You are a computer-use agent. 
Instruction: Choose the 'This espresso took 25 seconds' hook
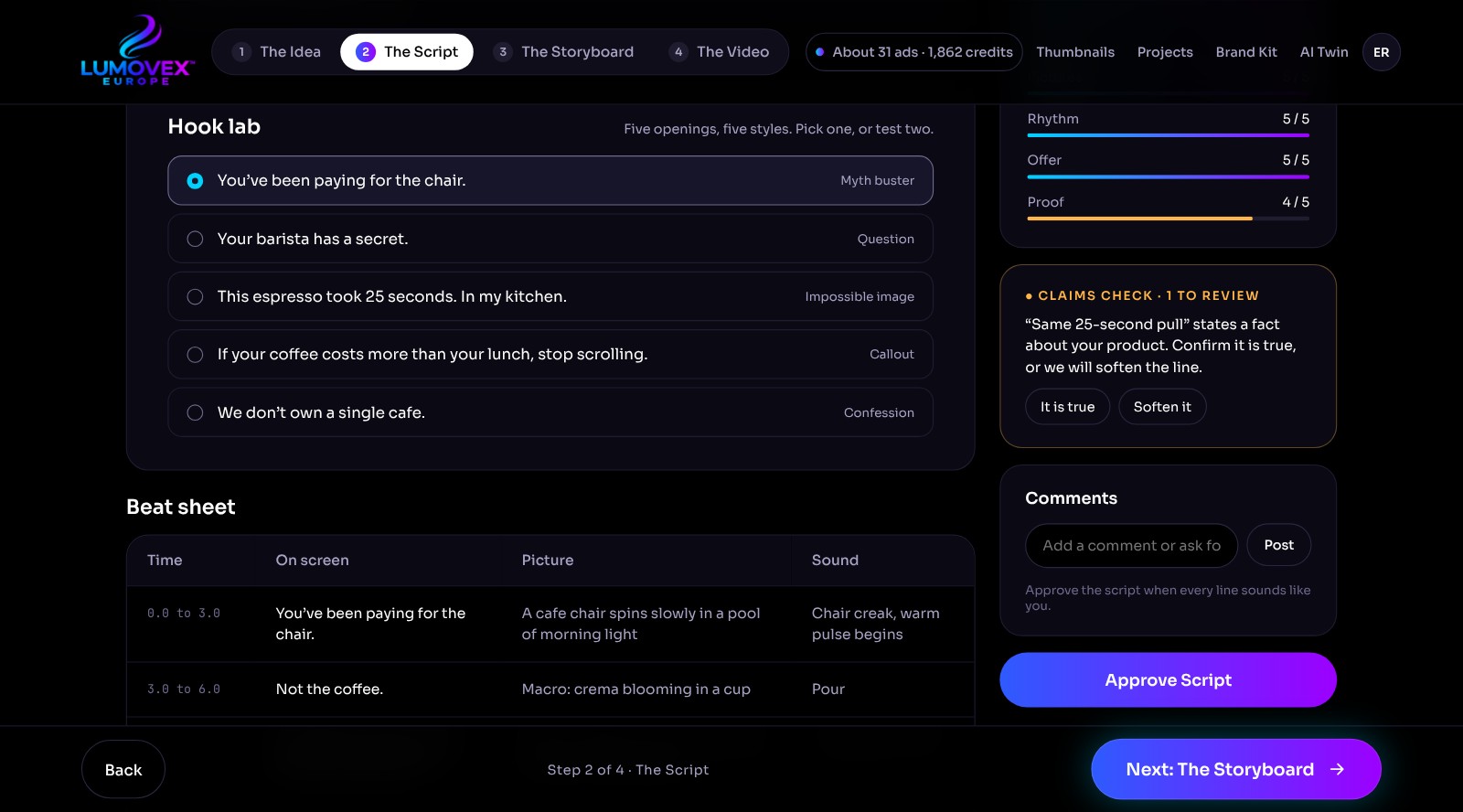point(550,296)
